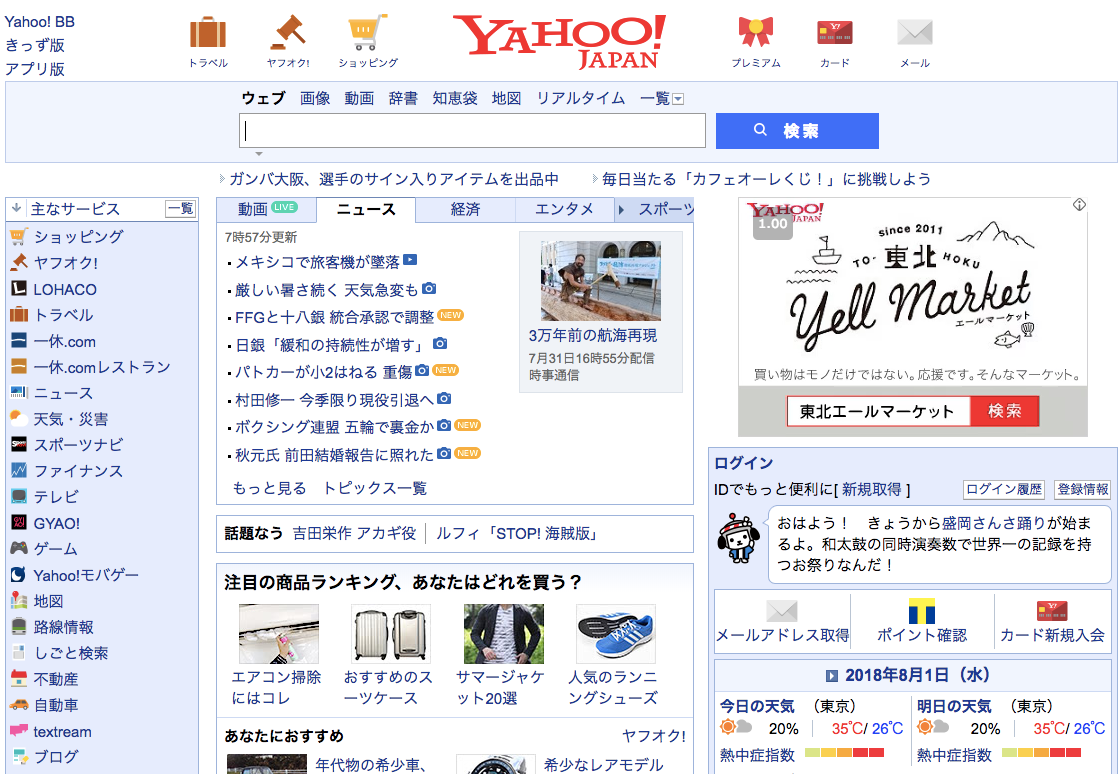Select the リアルタイム search category
The width and height of the screenshot is (1118, 774).
(x=580, y=98)
